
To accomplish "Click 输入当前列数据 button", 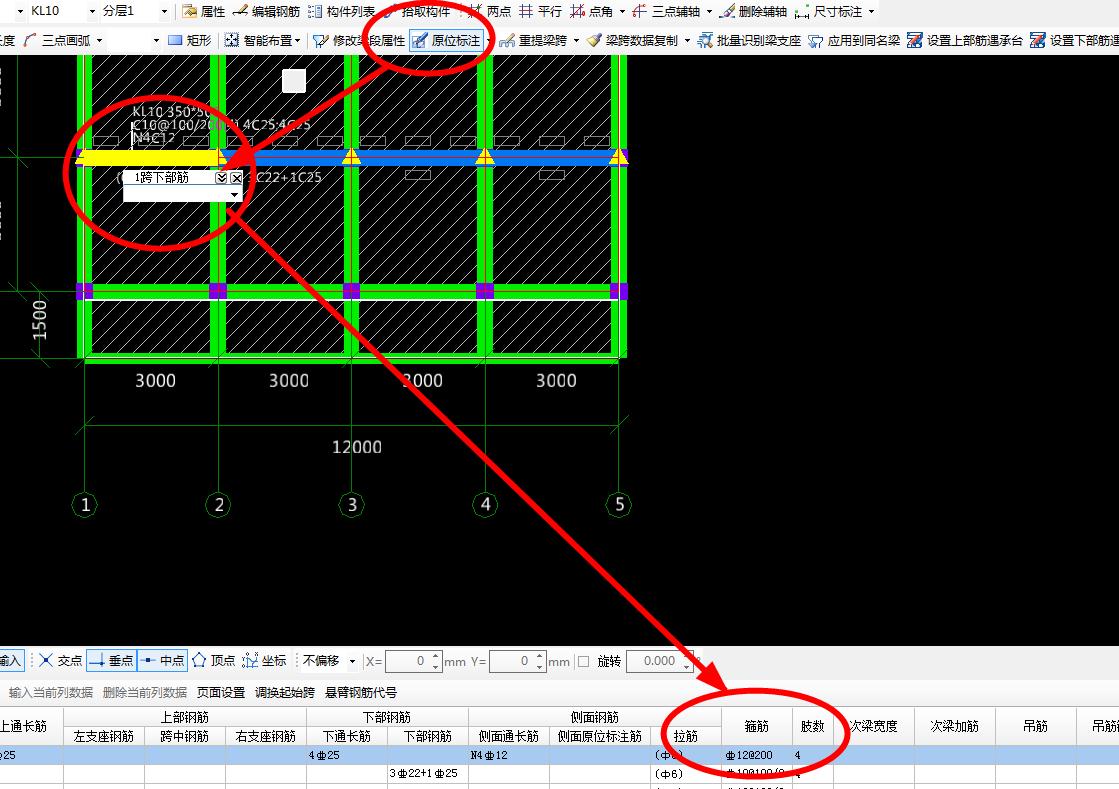I will 51,692.
